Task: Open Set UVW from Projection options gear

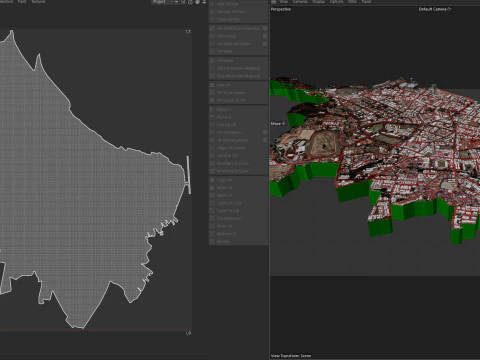Action: pos(265,28)
